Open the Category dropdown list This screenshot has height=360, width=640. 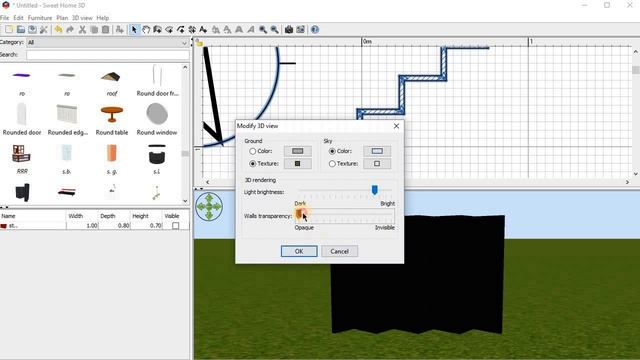[108, 42]
